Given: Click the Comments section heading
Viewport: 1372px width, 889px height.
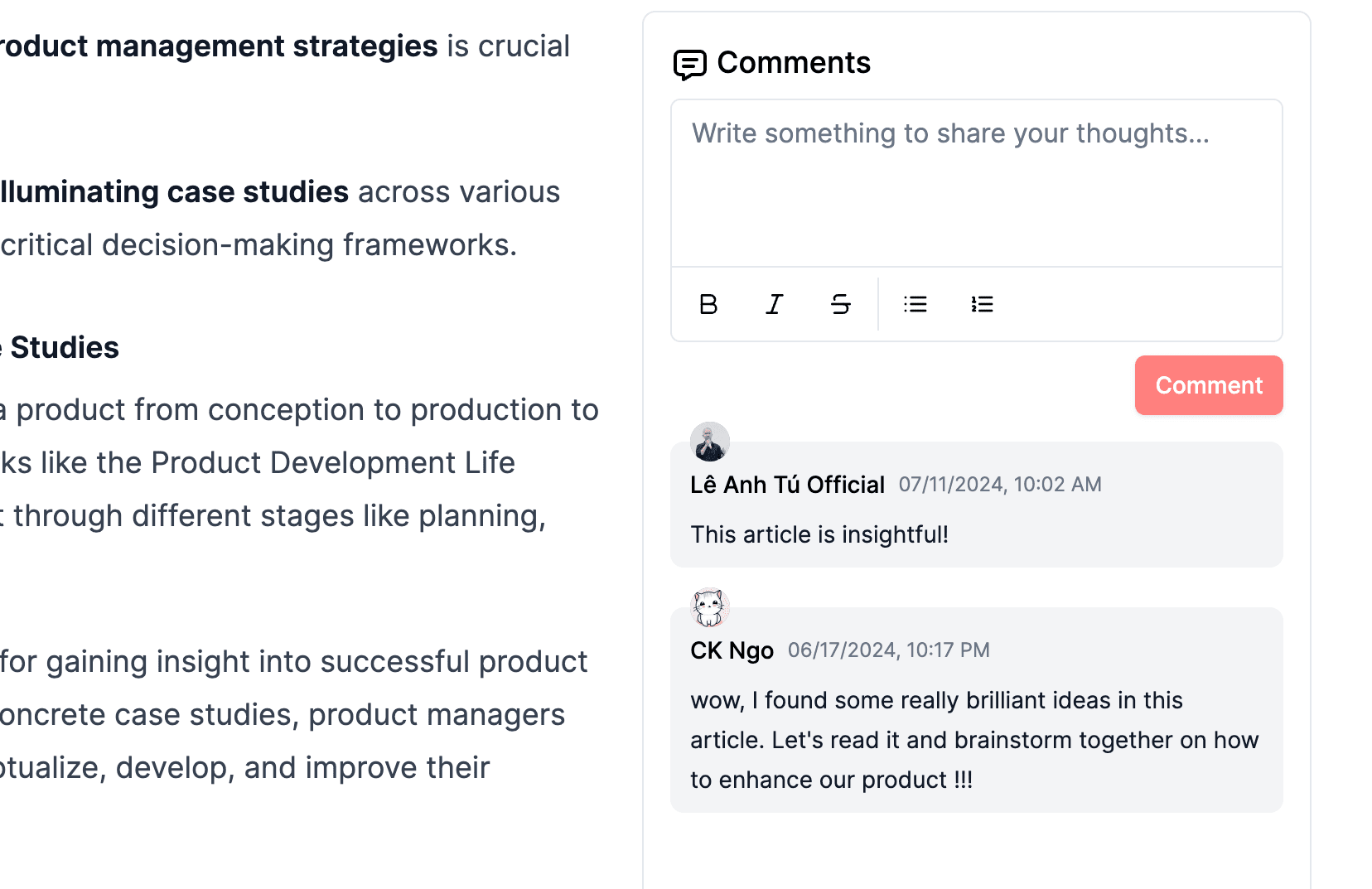Looking at the screenshot, I should [x=793, y=62].
